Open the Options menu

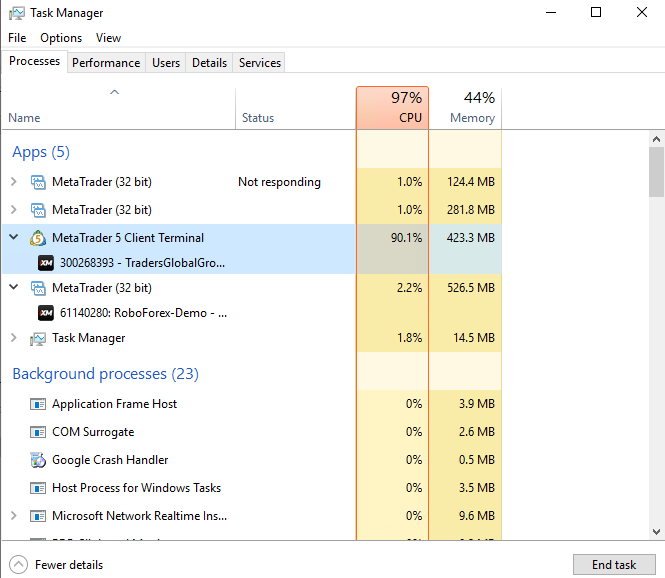click(61, 38)
